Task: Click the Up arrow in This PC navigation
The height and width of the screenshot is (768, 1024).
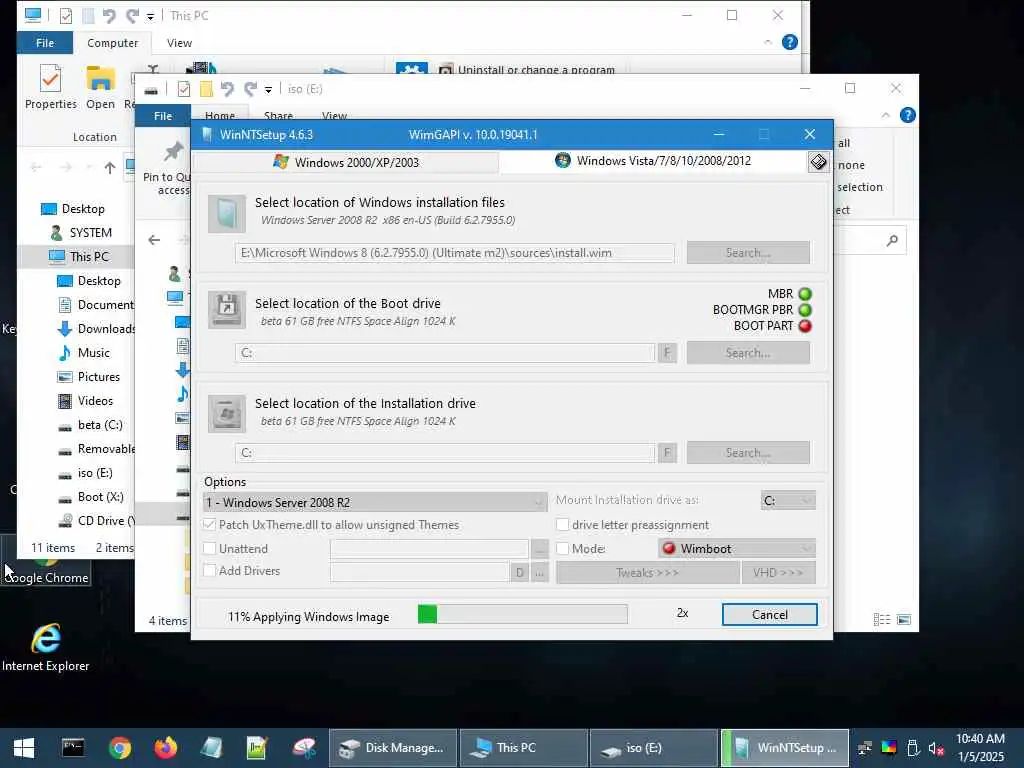Action: point(110,168)
